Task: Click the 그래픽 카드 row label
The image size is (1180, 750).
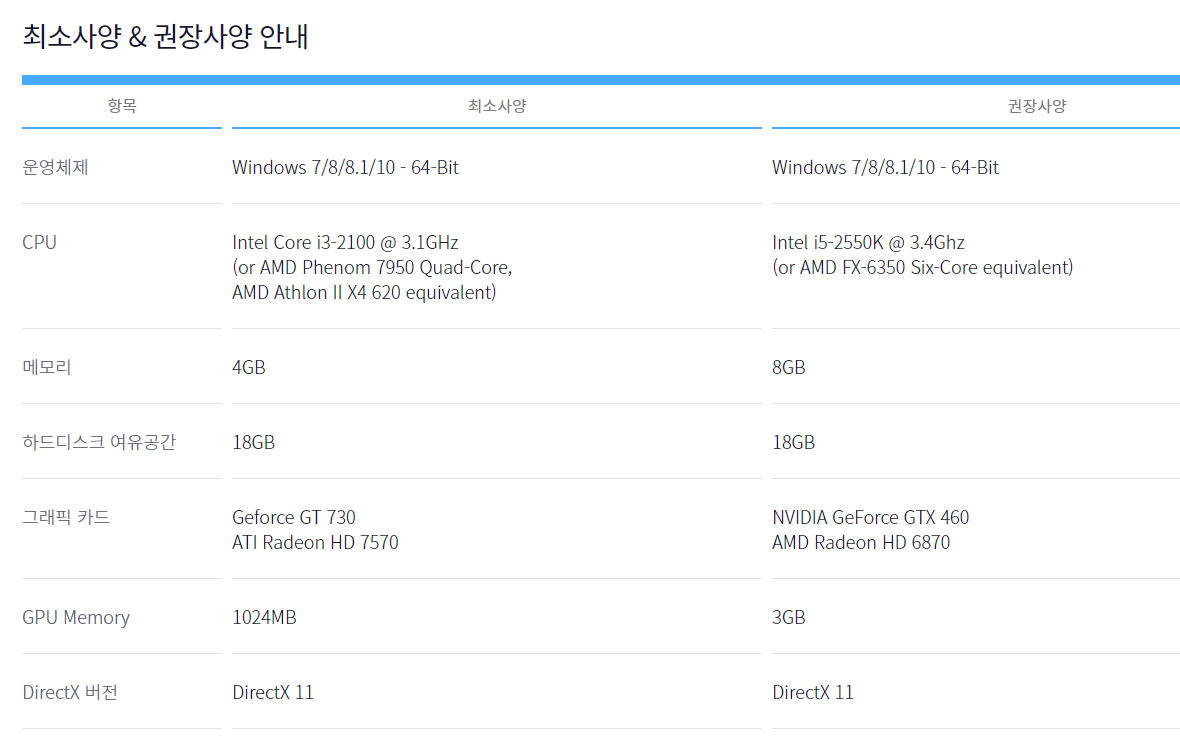Action: (x=66, y=518)
